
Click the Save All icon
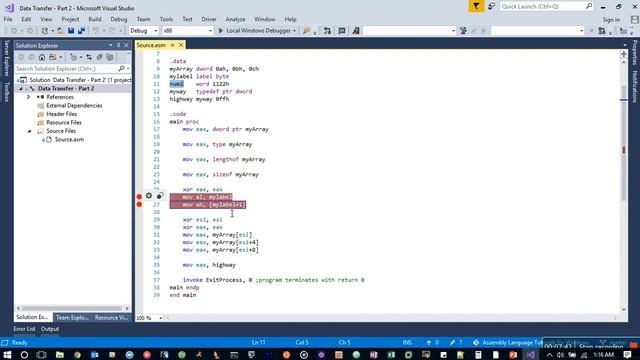click(x=81, y=31)
